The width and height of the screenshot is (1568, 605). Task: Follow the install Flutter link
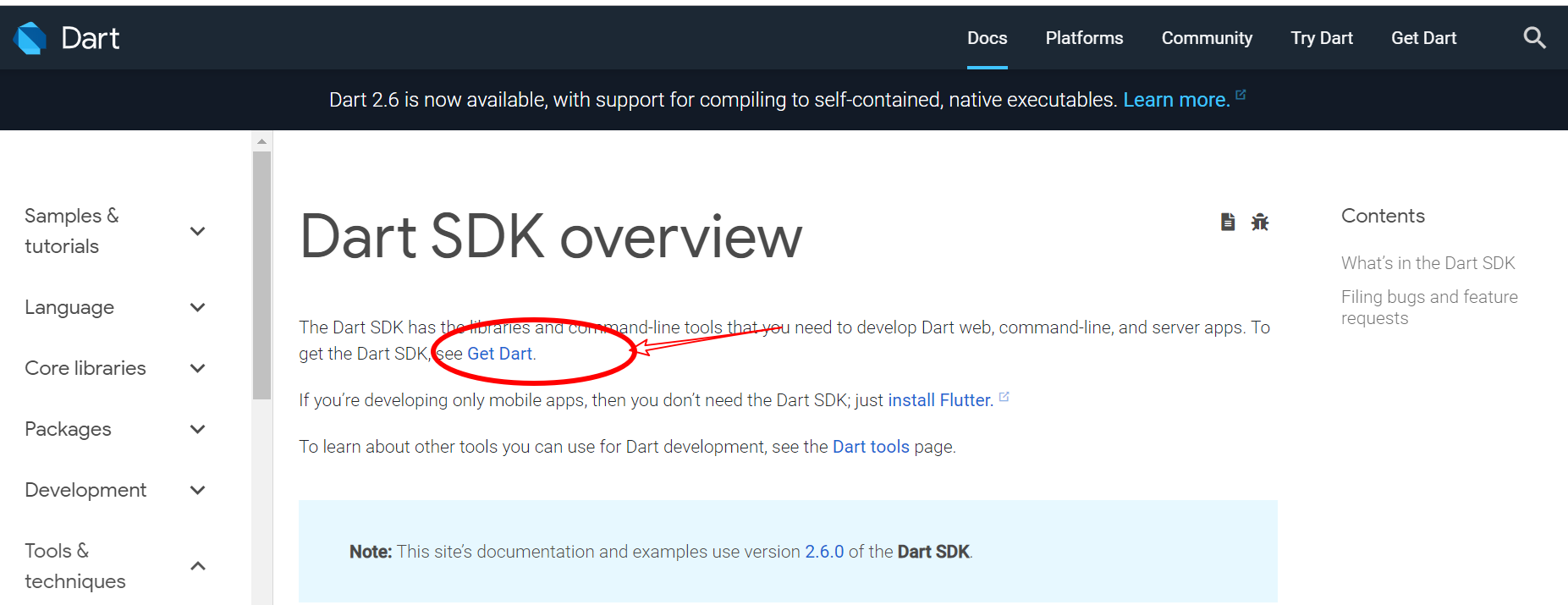coord(940,400)
